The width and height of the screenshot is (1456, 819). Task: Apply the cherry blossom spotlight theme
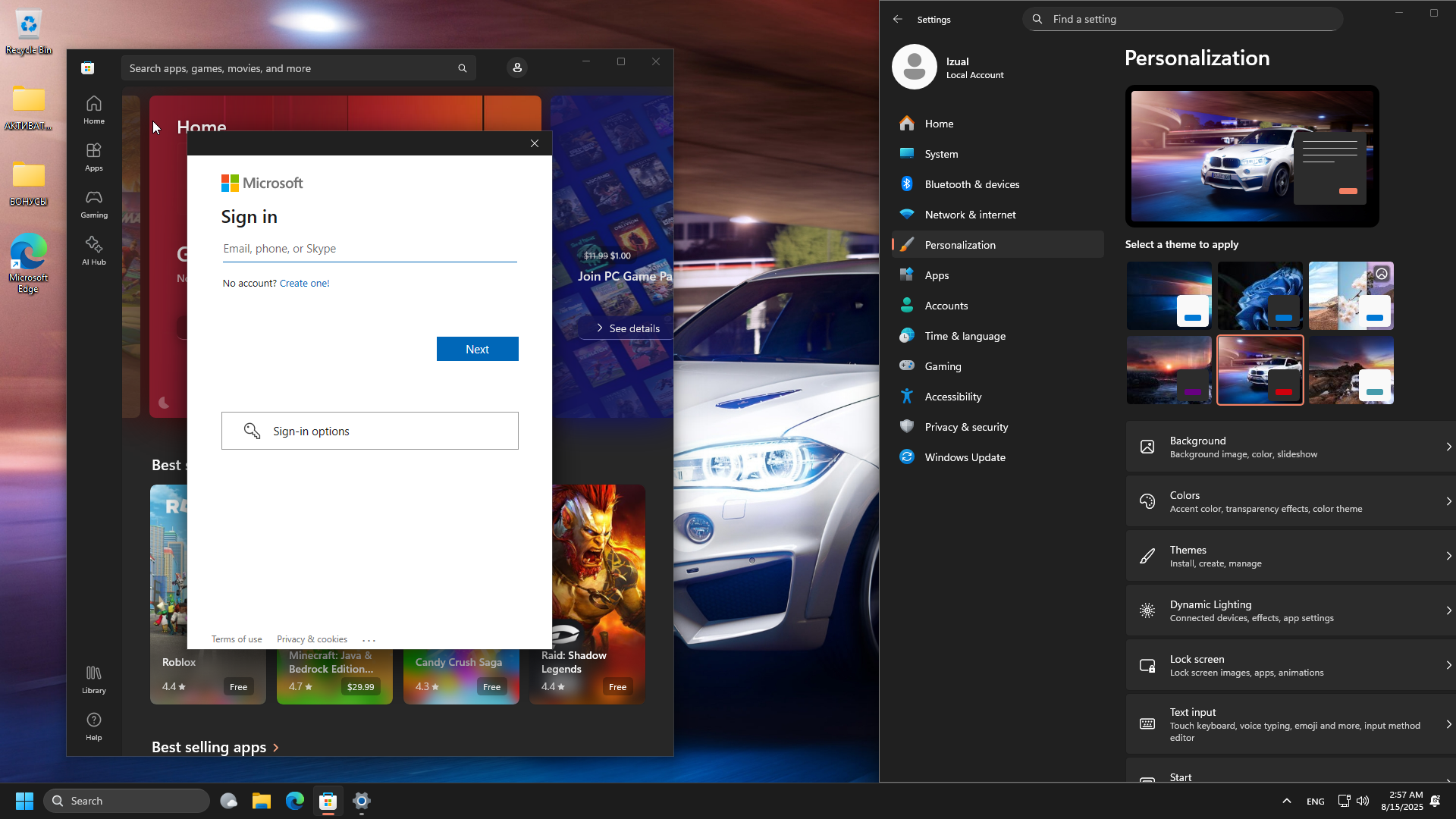tap(1351, 296)
